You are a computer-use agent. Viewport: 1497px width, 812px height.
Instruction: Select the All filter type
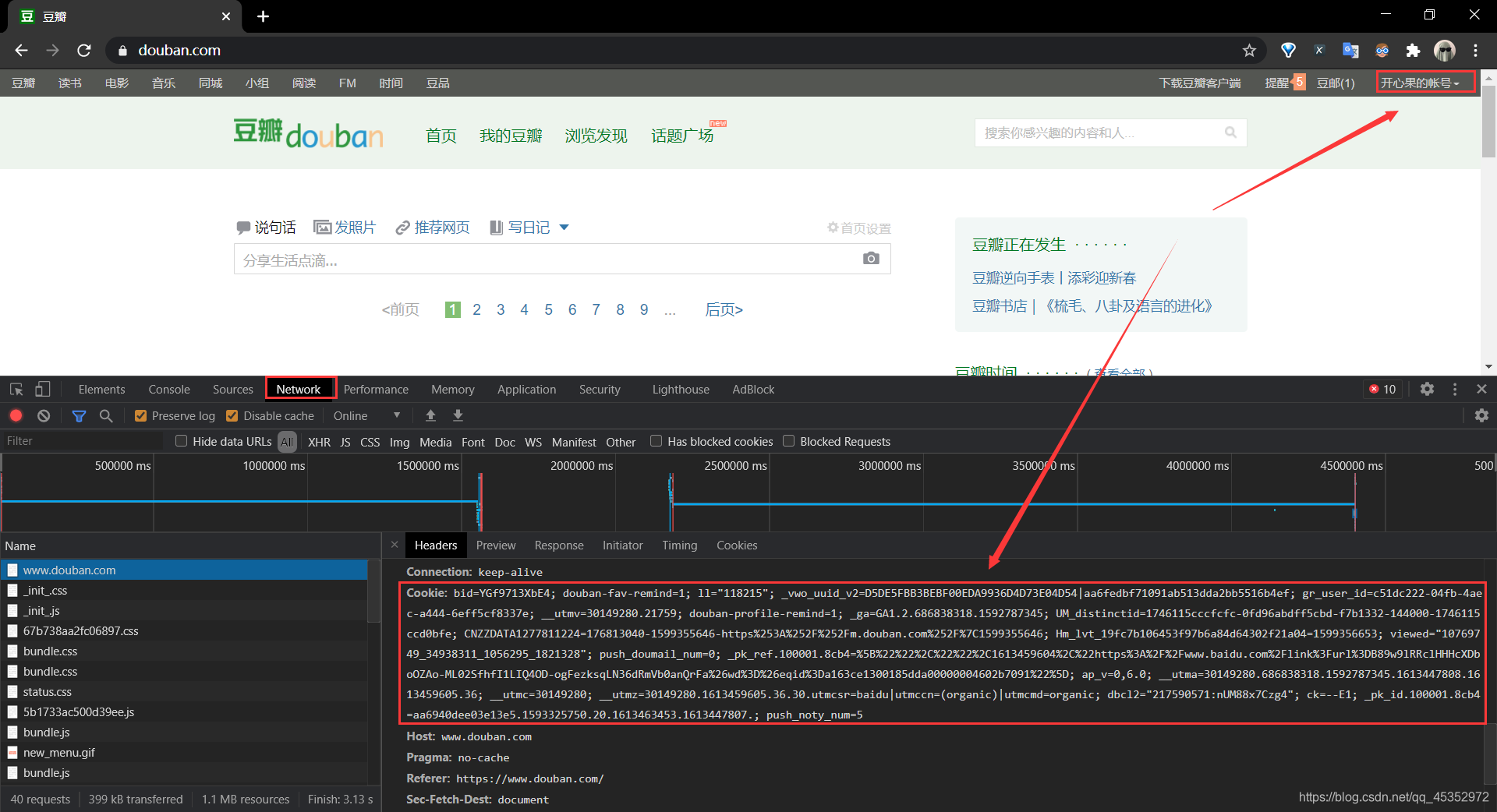pyautogui.click(x=287, y=442)
